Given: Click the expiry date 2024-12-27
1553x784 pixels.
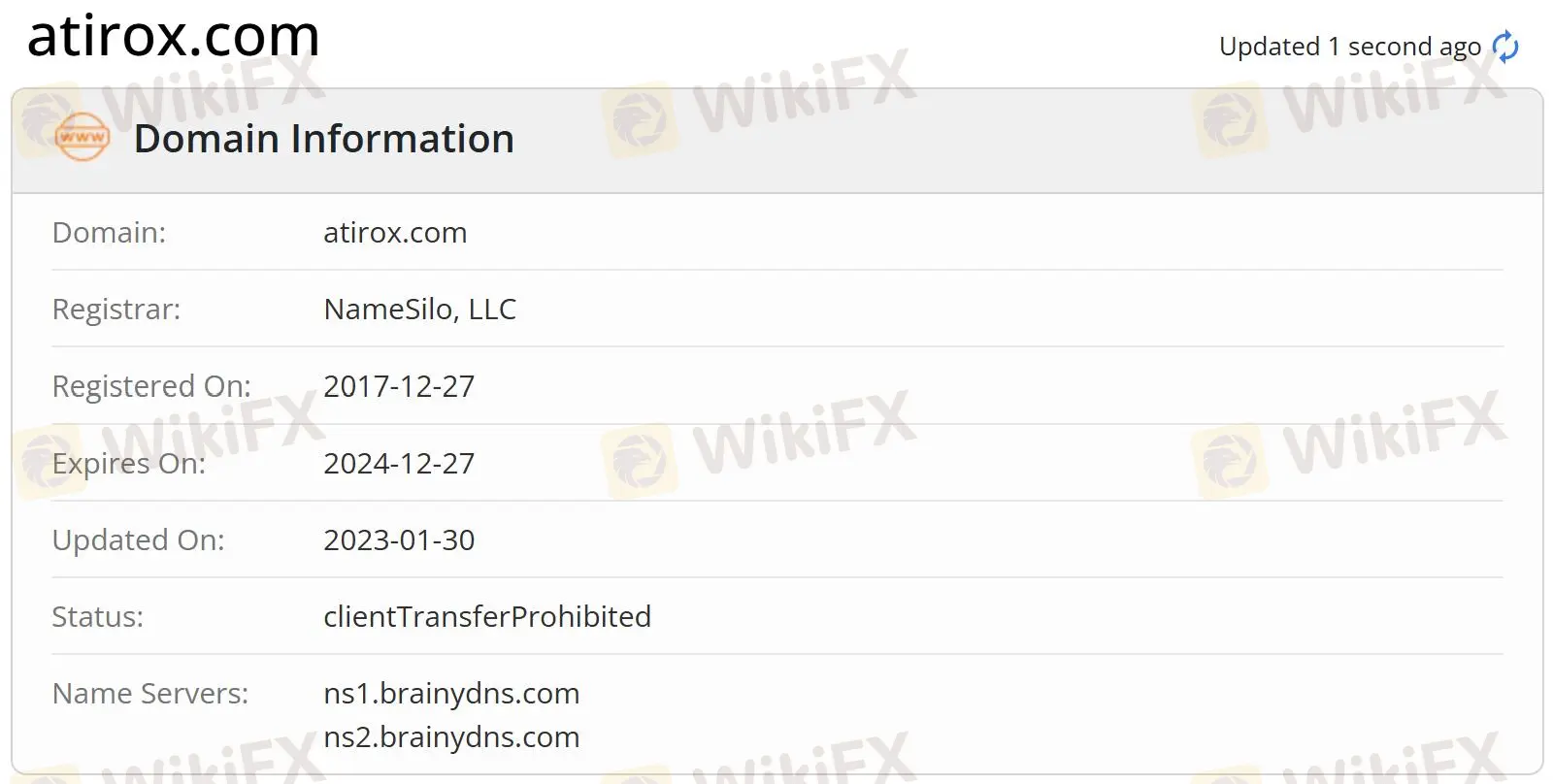Looking at the screenshot, I should tap(399, 464).
